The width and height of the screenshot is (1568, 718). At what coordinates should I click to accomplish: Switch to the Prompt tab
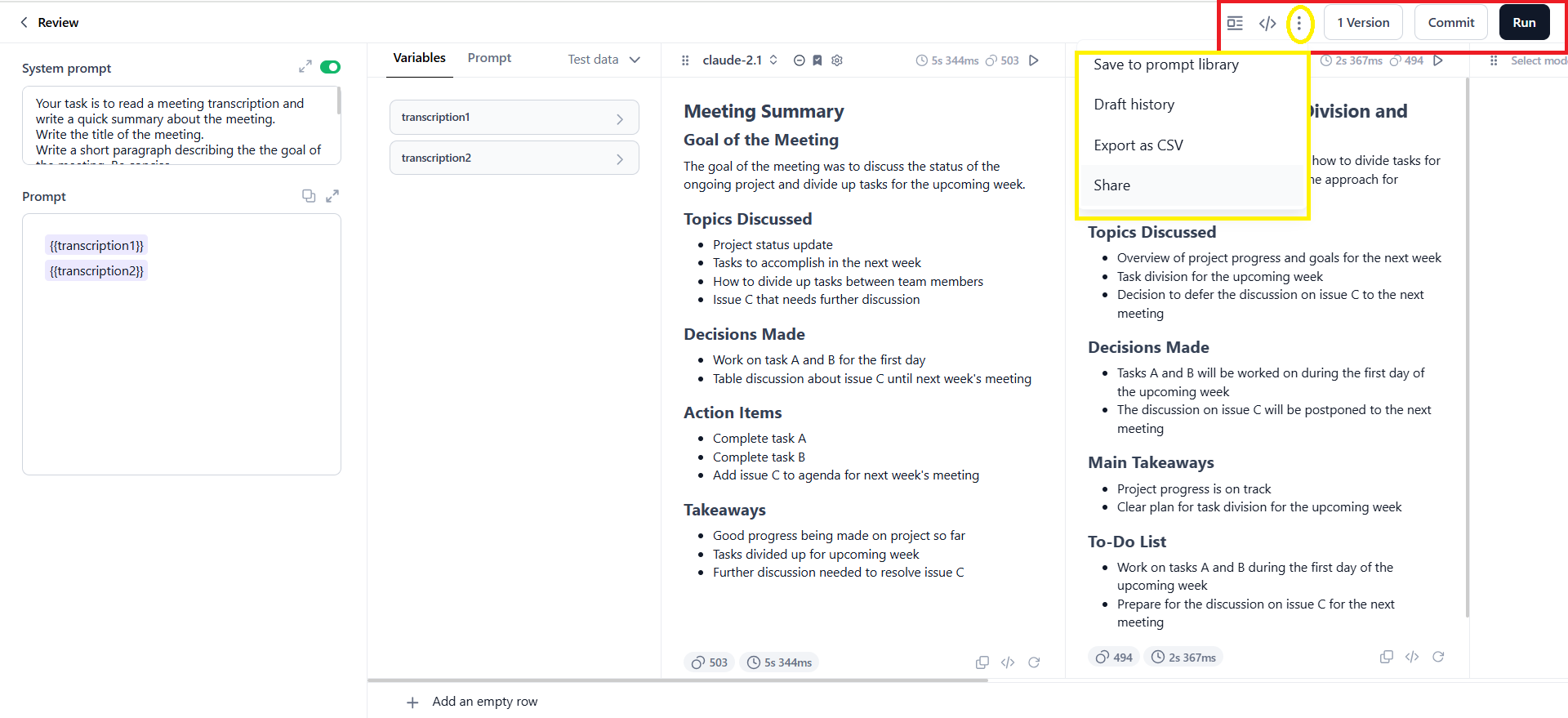489,58
